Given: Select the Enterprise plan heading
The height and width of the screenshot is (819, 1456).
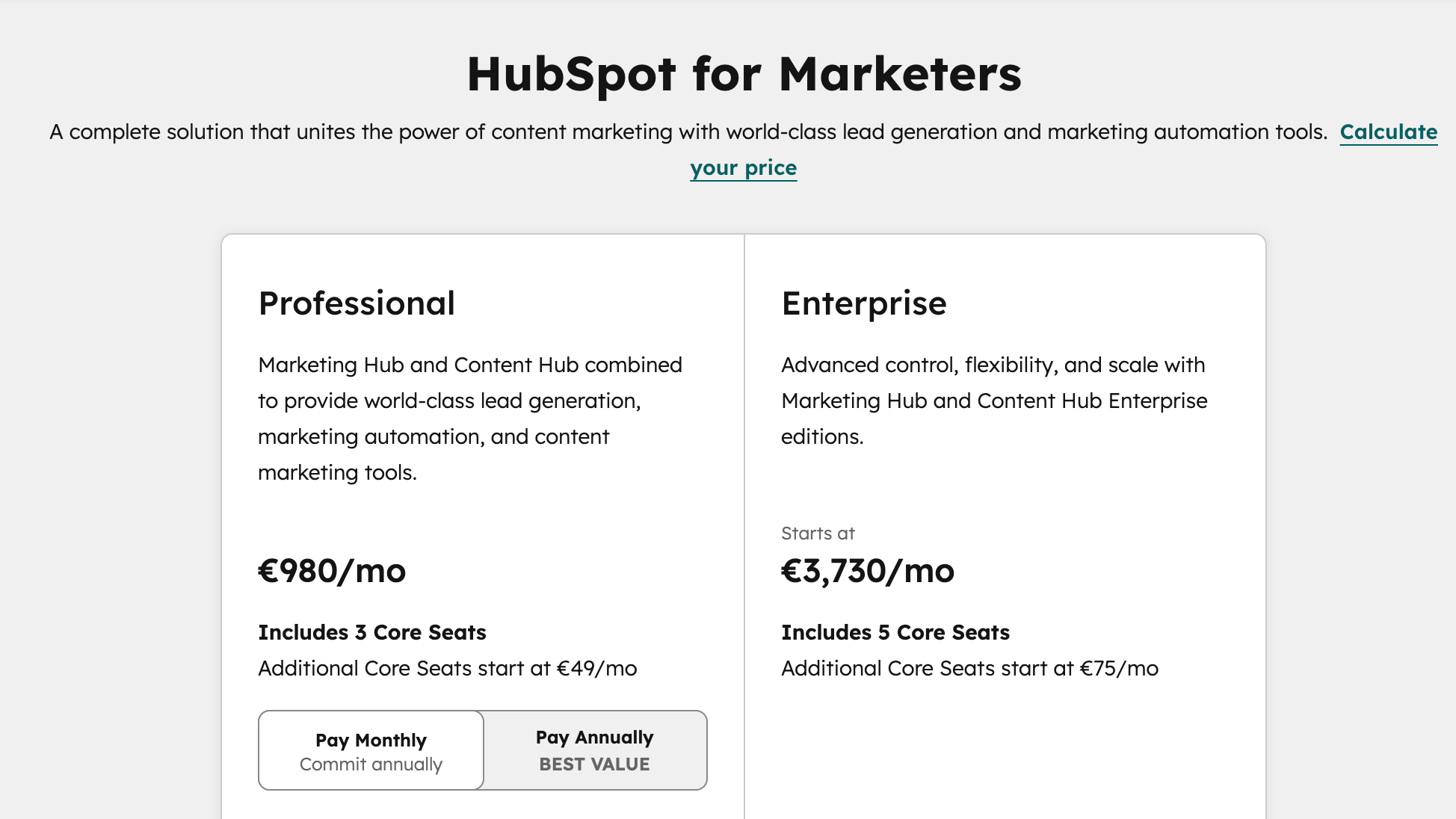Looking at the screenshot, I should point(863,303).
